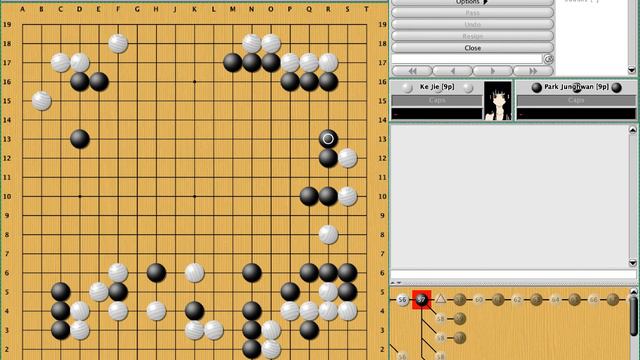This screenshot has width=640, height=360.
Task: Select the Park Junghwan [9p] player name
Action: 576,87
